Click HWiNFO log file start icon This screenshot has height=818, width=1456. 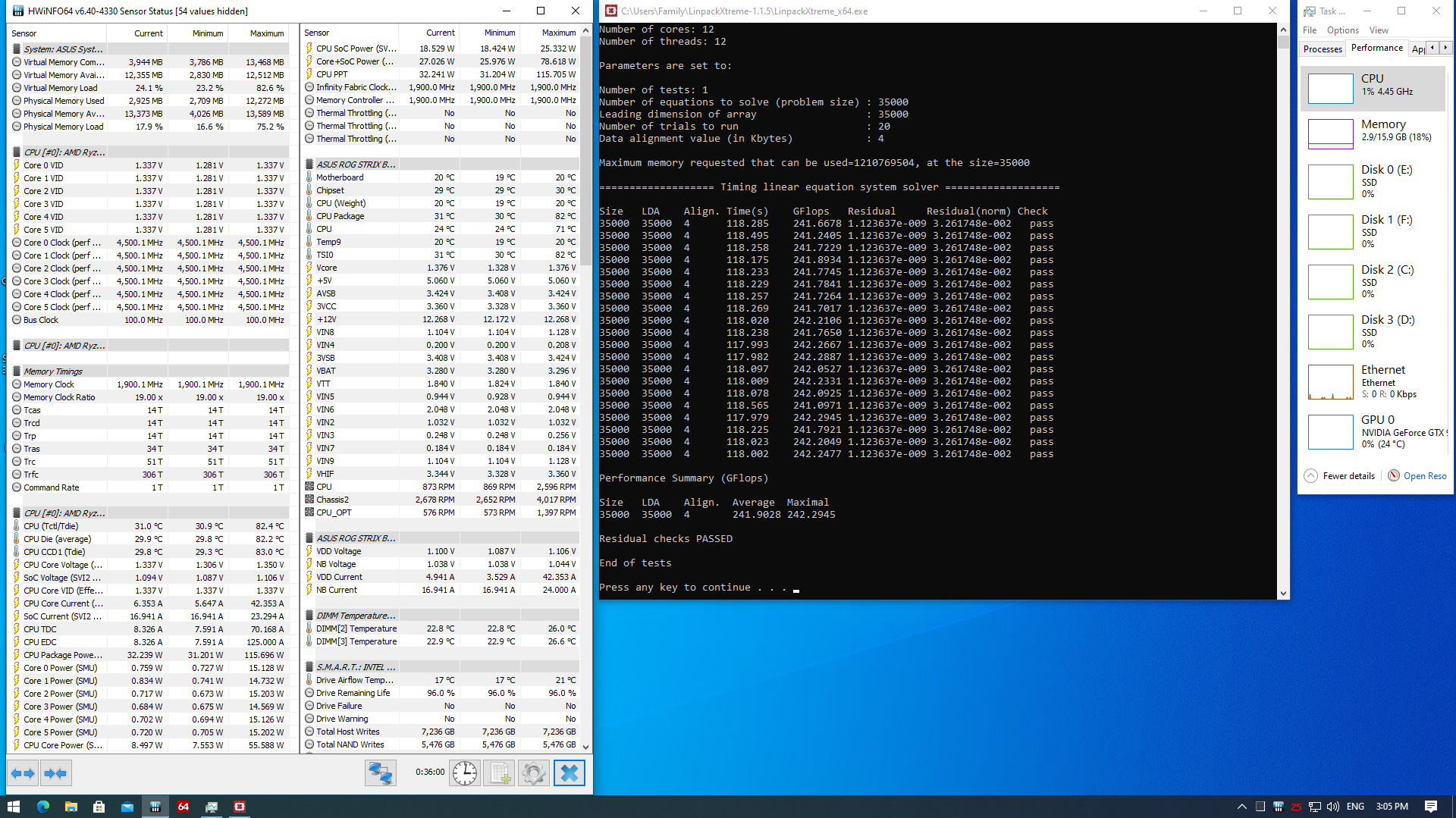click(x=499, y=773)
